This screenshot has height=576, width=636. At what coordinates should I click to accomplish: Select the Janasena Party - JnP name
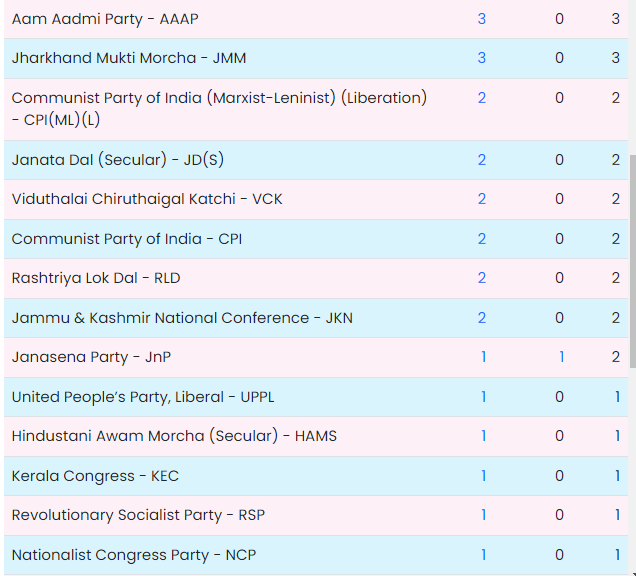(x=91, y=357)
